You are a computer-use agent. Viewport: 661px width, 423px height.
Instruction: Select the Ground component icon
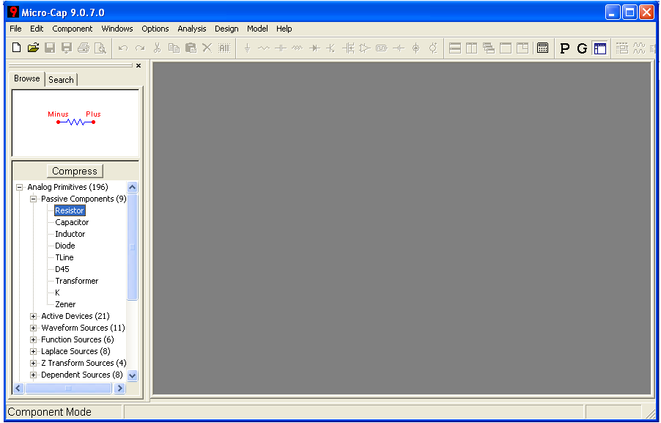(247, 48)
